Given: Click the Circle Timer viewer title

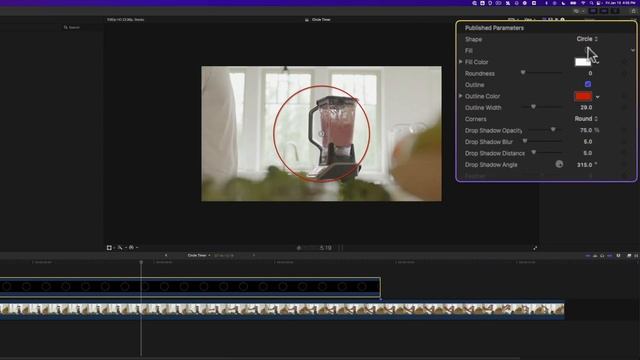Looking at the screenshot, I should (321, 20).
